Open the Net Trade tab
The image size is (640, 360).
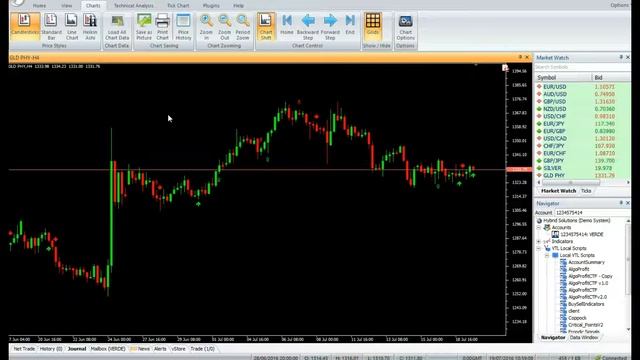pyautogui.click(x=24, y=349)
